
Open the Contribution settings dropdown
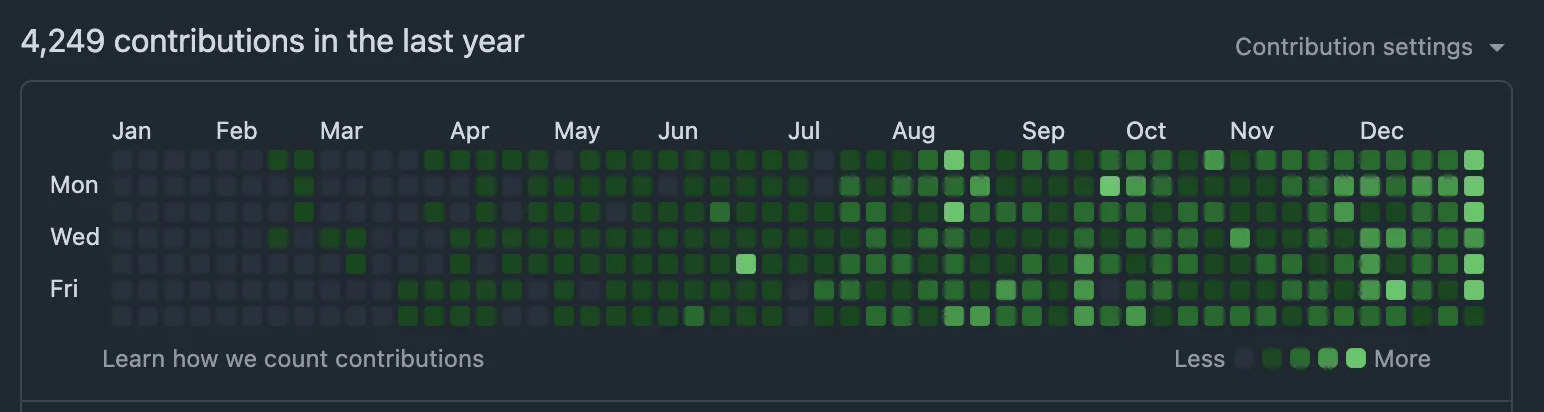[x=1369, y=47]
